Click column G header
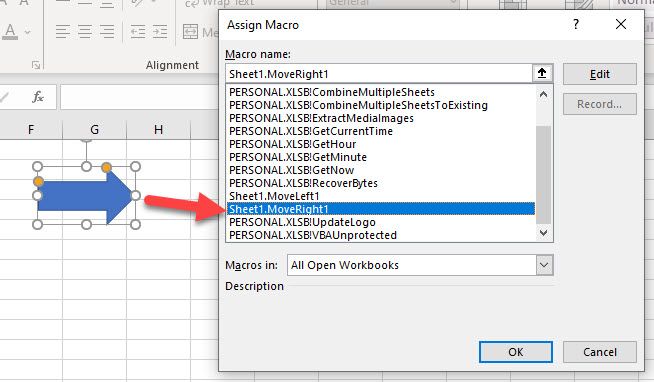Viewport: 654px width, 382px height. point(95,130)
